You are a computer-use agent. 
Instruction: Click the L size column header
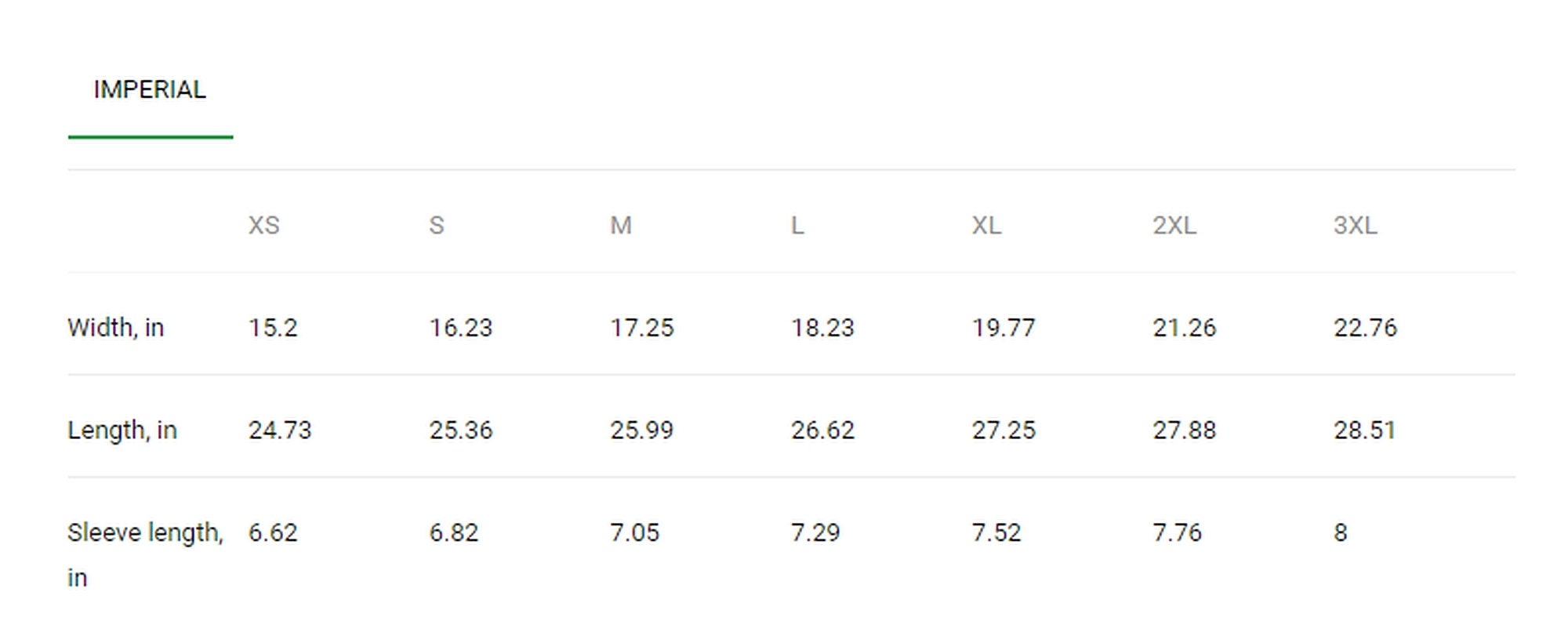coord(797,226)
